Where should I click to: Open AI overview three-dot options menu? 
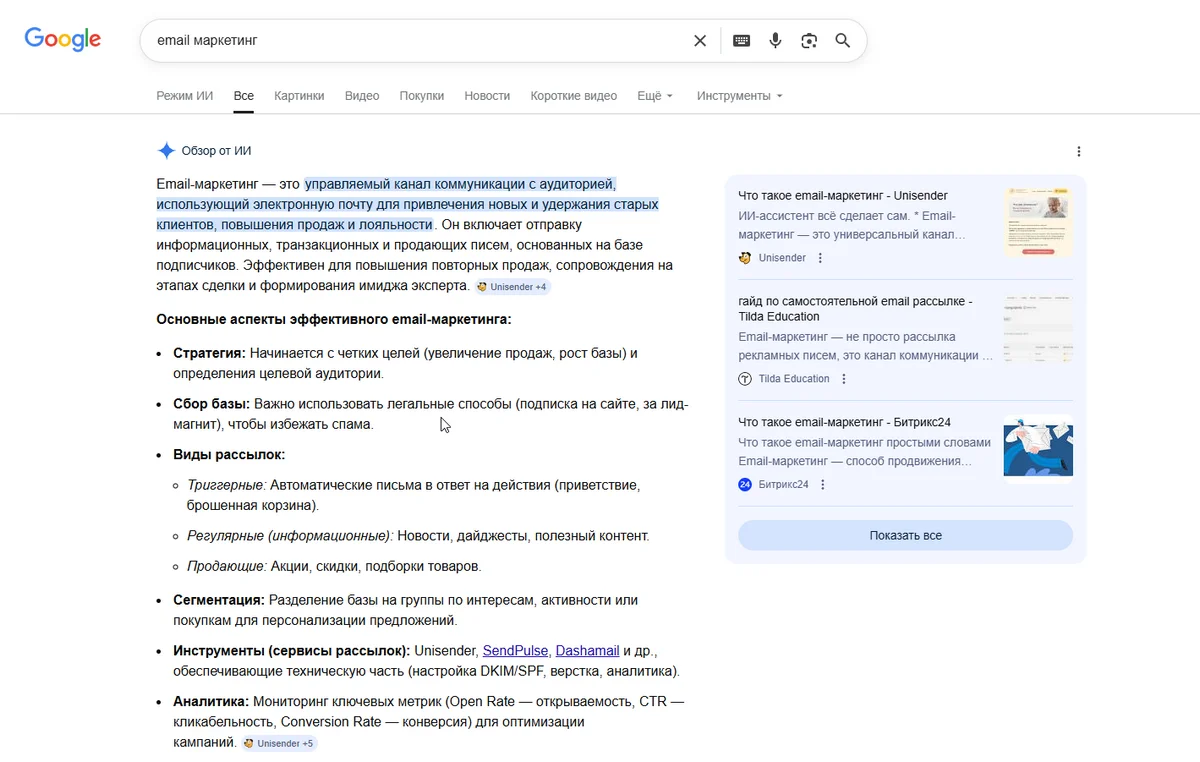coord(1078,152)
